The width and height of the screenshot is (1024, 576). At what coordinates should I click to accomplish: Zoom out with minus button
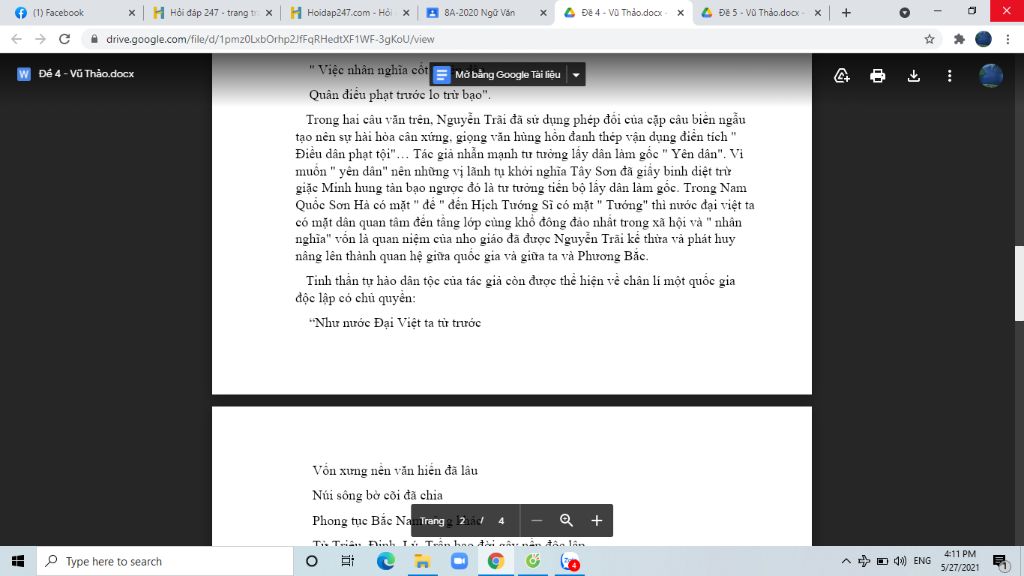tap(536, 520)
